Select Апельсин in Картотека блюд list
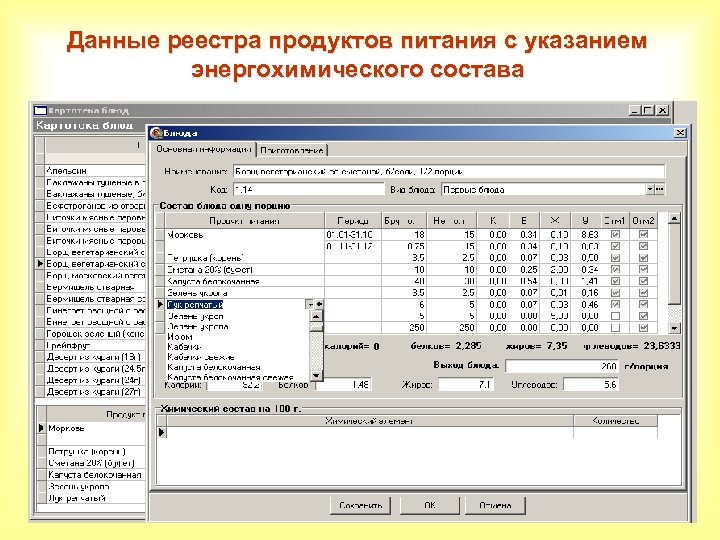The image size is (720, 540). click(95, 170)
